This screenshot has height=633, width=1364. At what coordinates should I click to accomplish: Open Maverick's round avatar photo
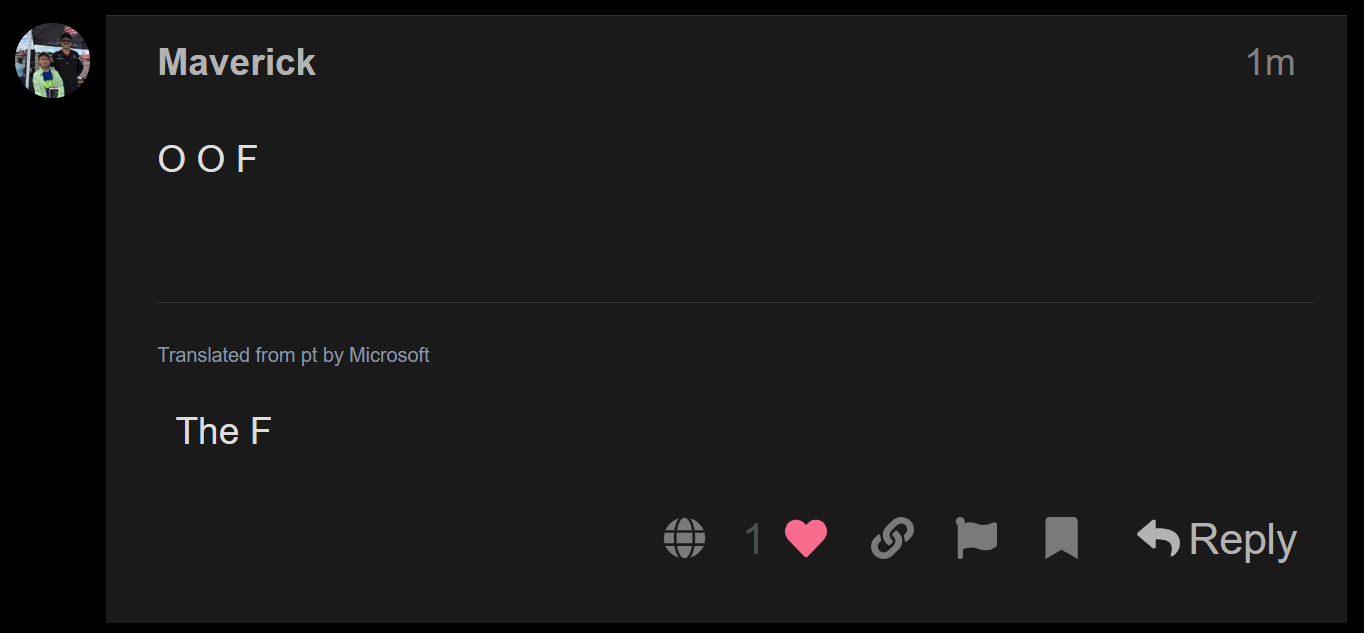[x=53, y=61]
